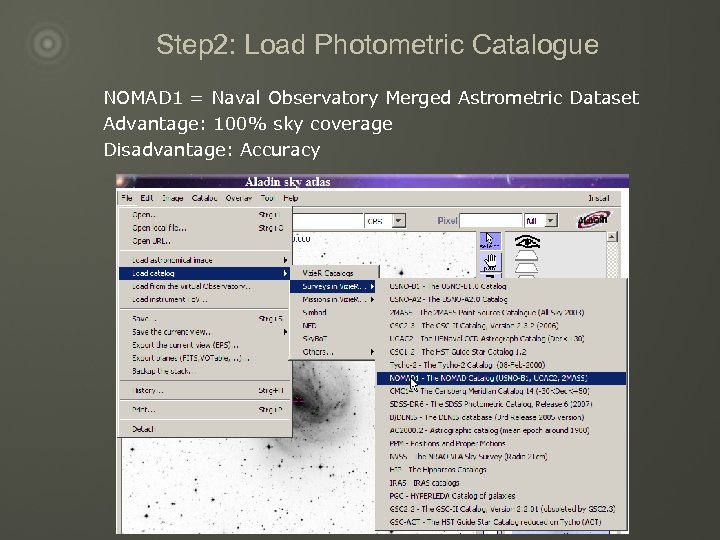This screenshot has width=720, height=540.
Task: Click into the Pixel input field
Action: tap(490, 221)
